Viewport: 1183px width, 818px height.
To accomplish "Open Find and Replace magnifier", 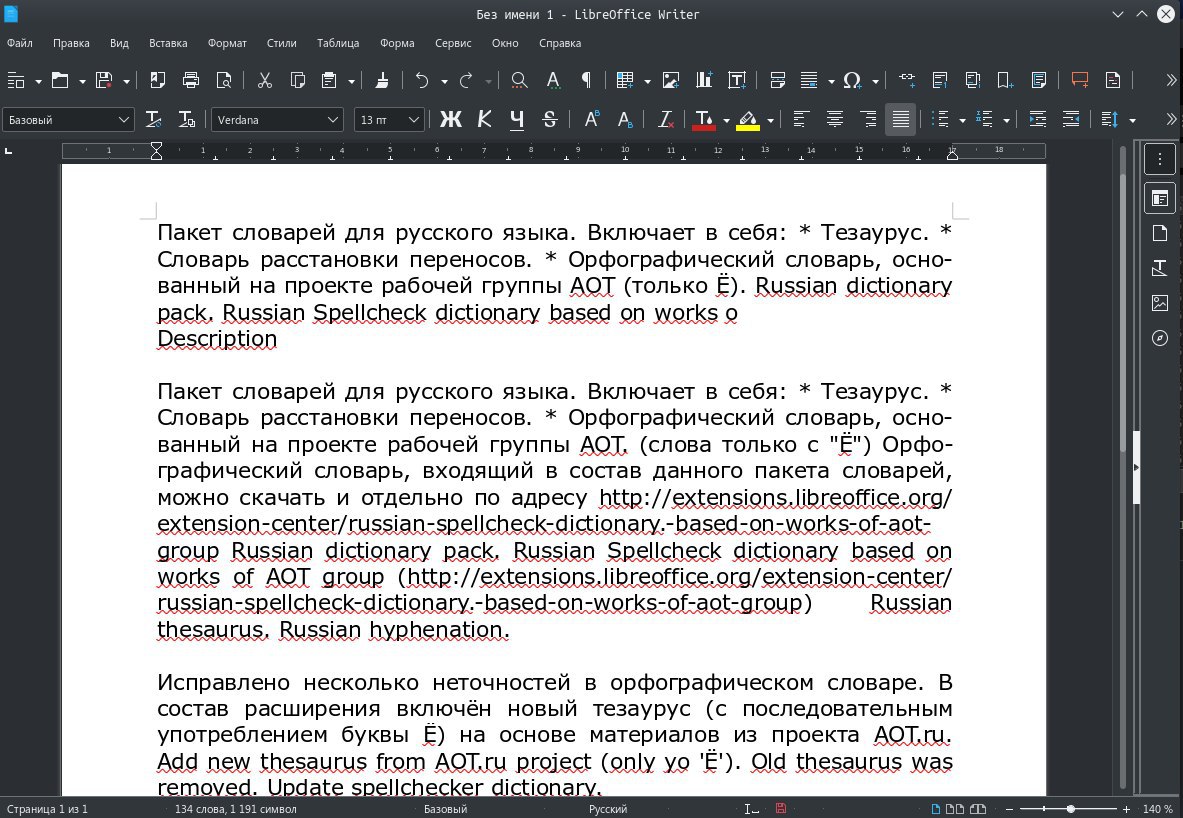I will pos(518,80).
